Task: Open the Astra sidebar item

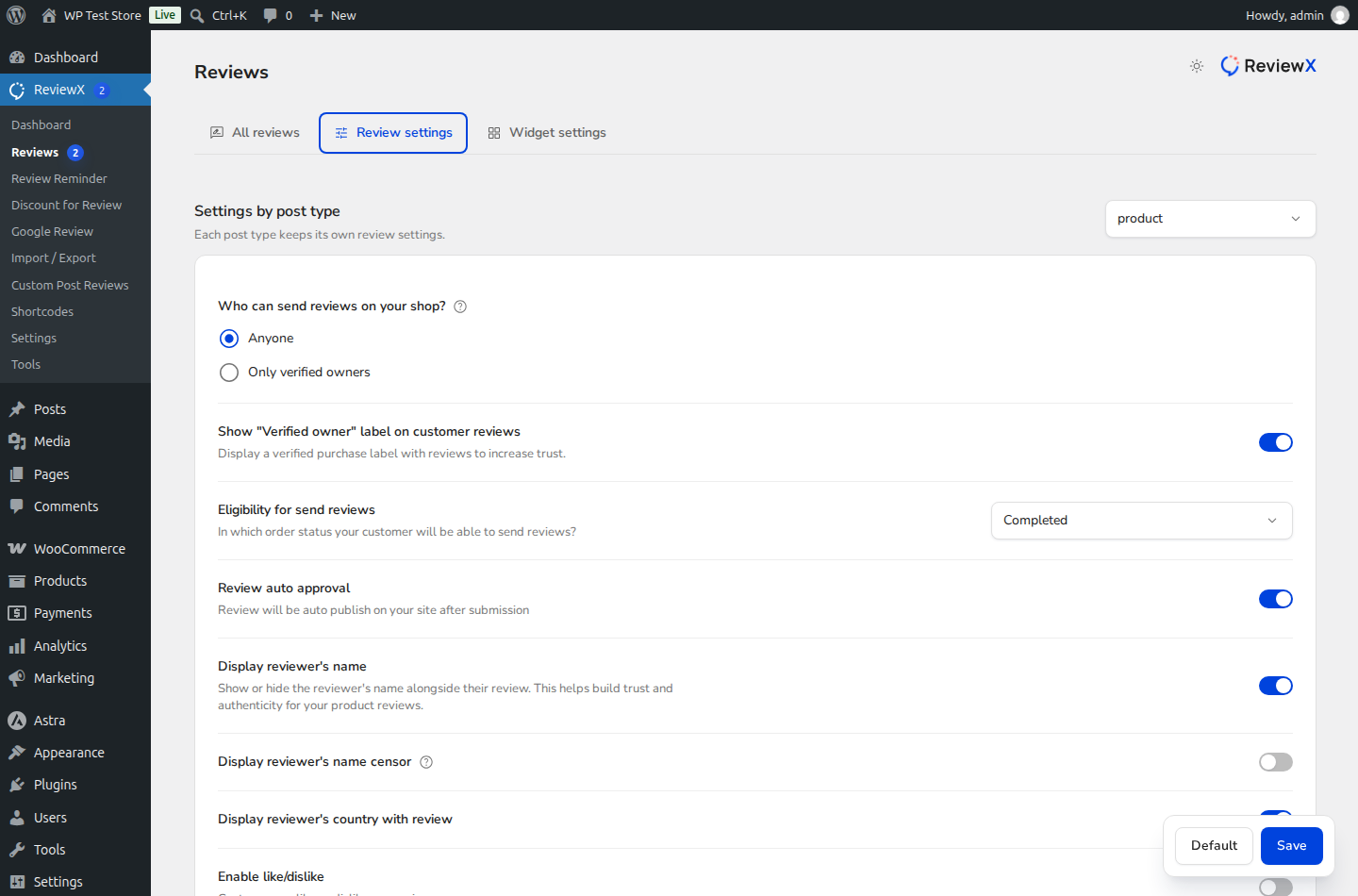Action: pyautogui.click(x=75, y=721)
